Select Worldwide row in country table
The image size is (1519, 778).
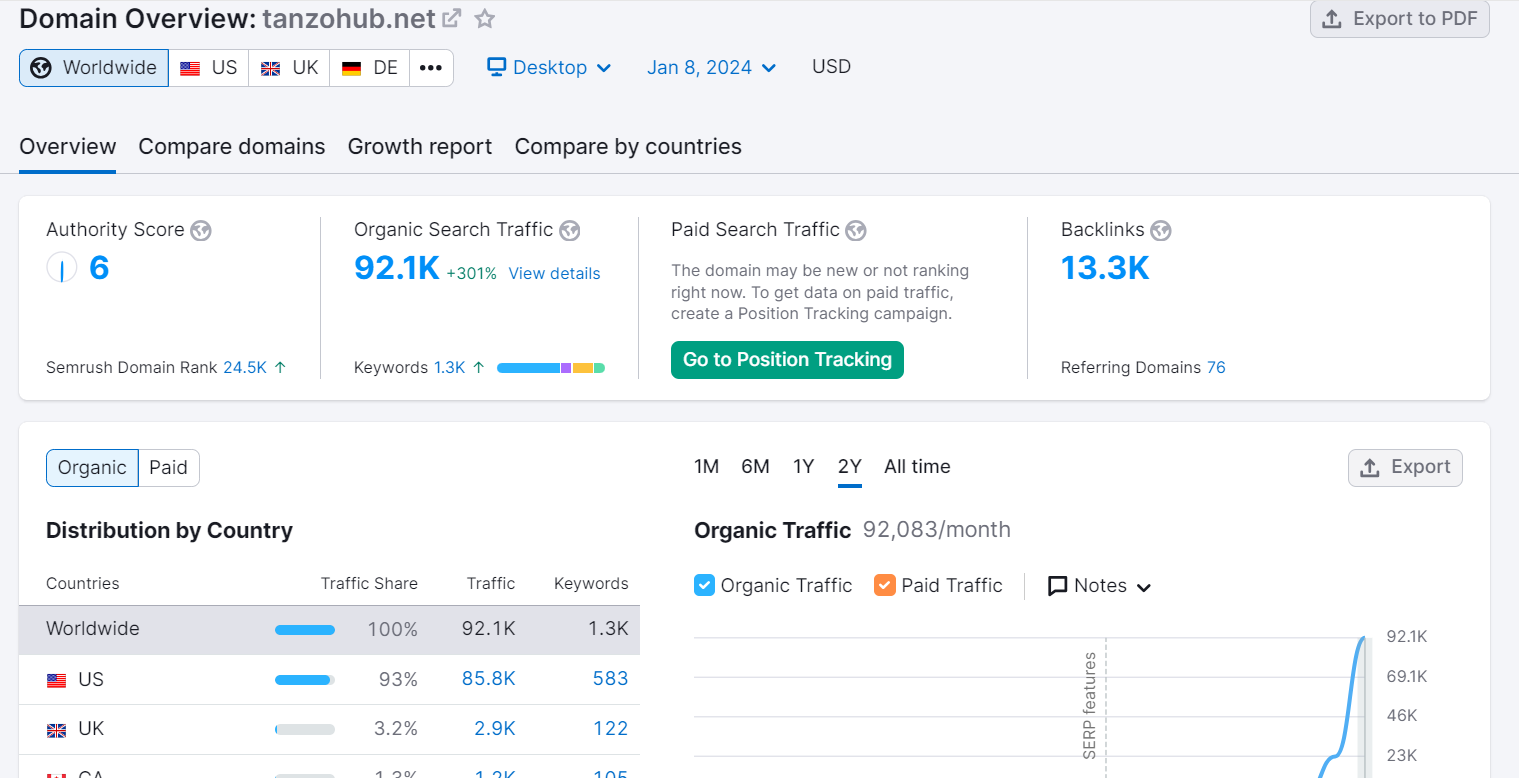click(330, 630)
